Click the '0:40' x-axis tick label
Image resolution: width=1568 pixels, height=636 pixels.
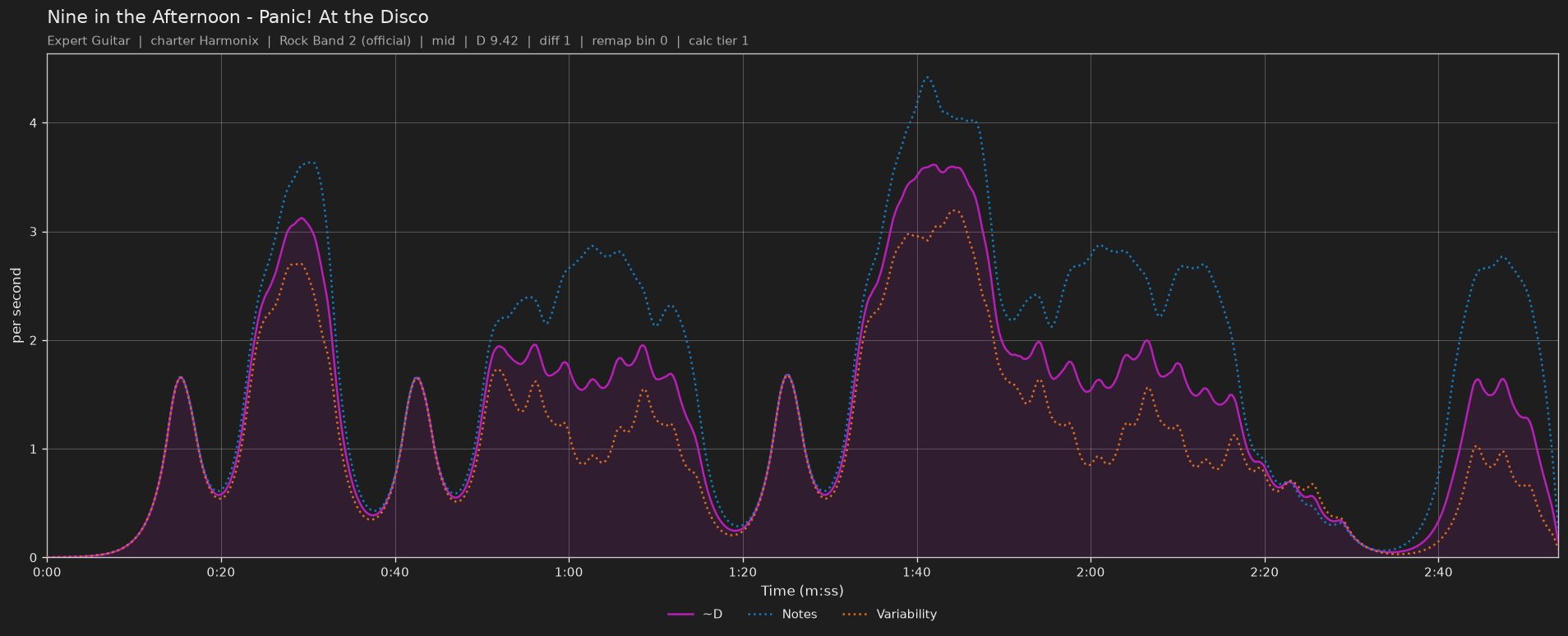tap(395, 572)
